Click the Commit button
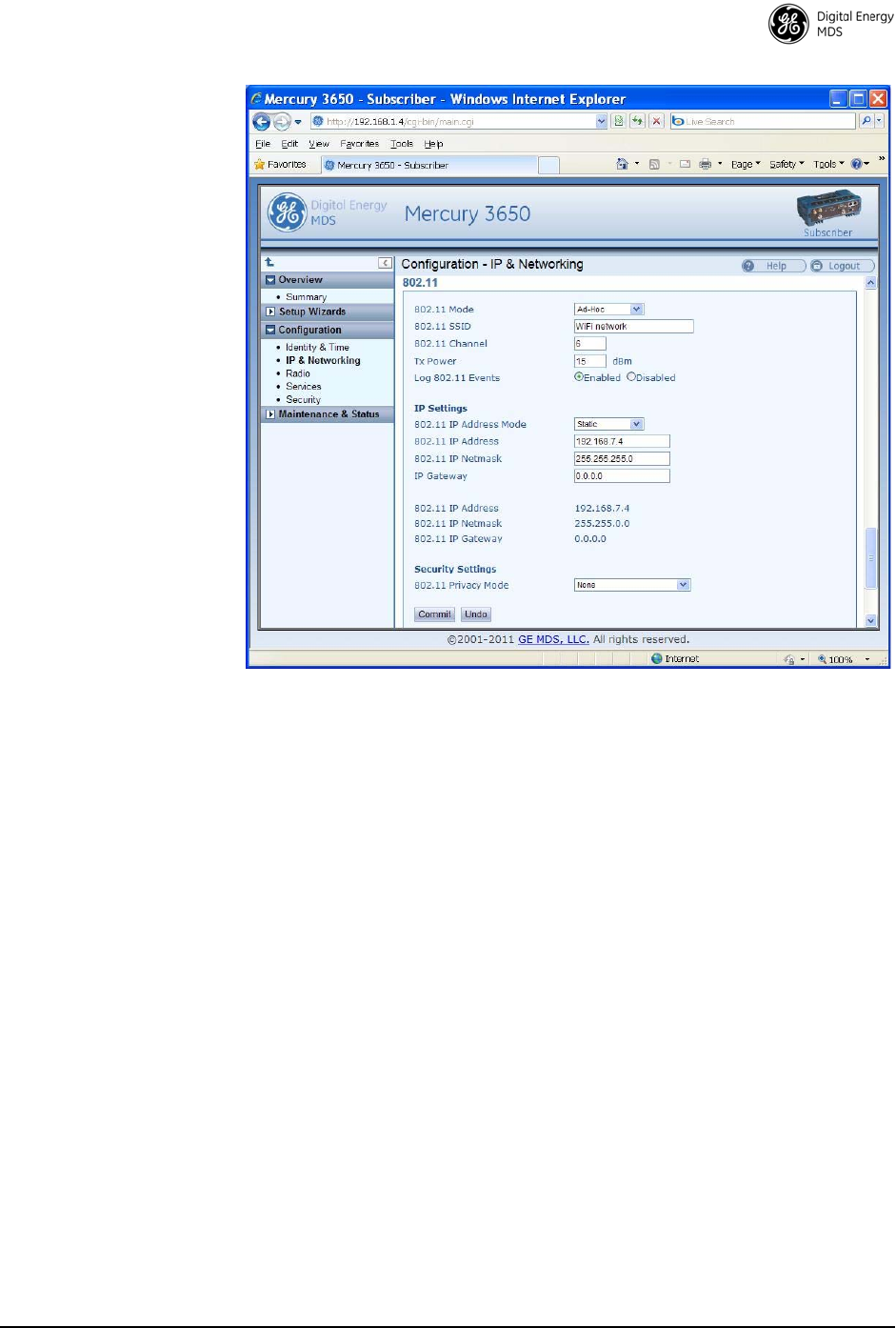The height and width of the screenshot is (1328, 896). tap(434, 614)
